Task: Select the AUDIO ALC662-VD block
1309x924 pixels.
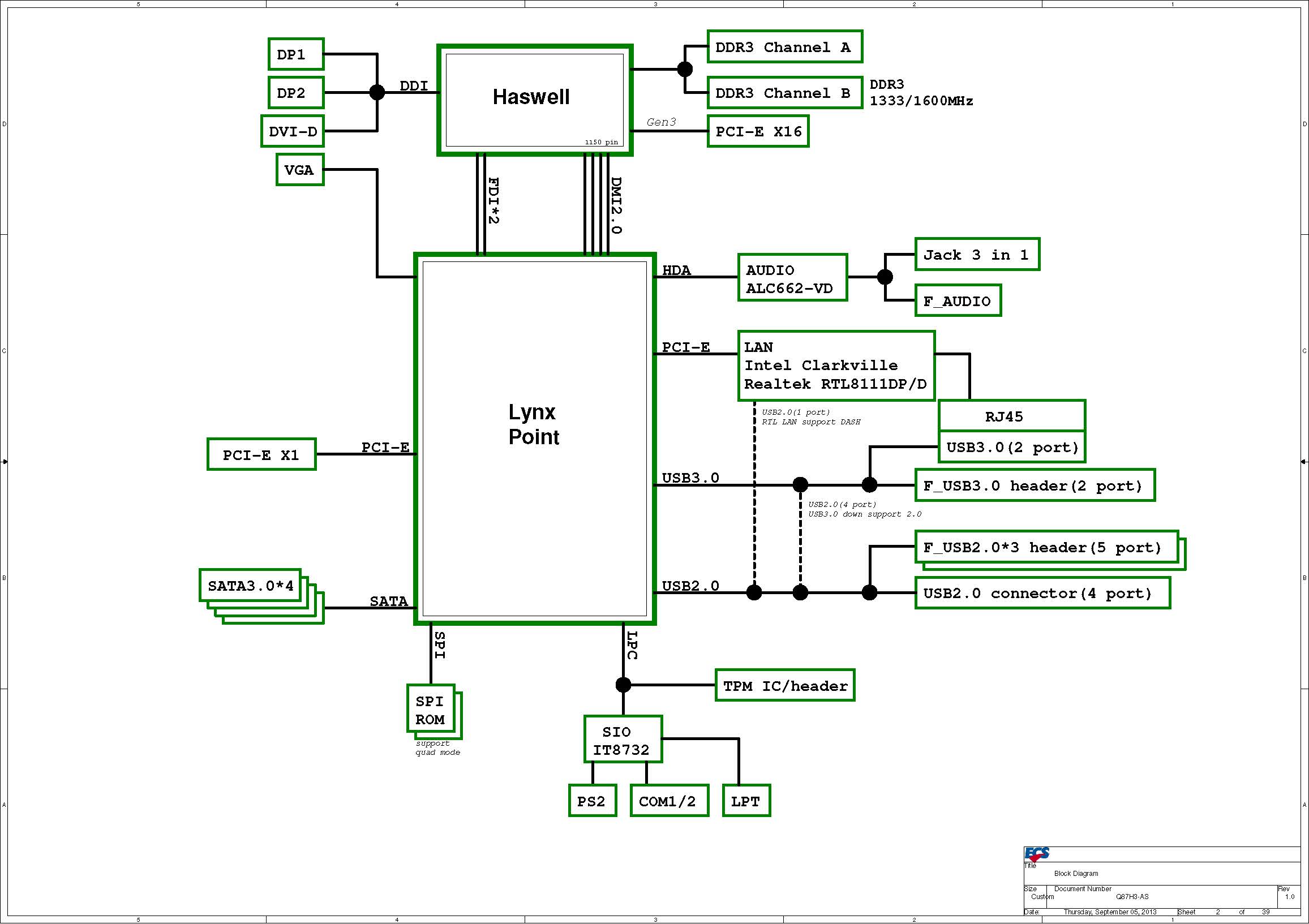Action: (x=792, y=278)
